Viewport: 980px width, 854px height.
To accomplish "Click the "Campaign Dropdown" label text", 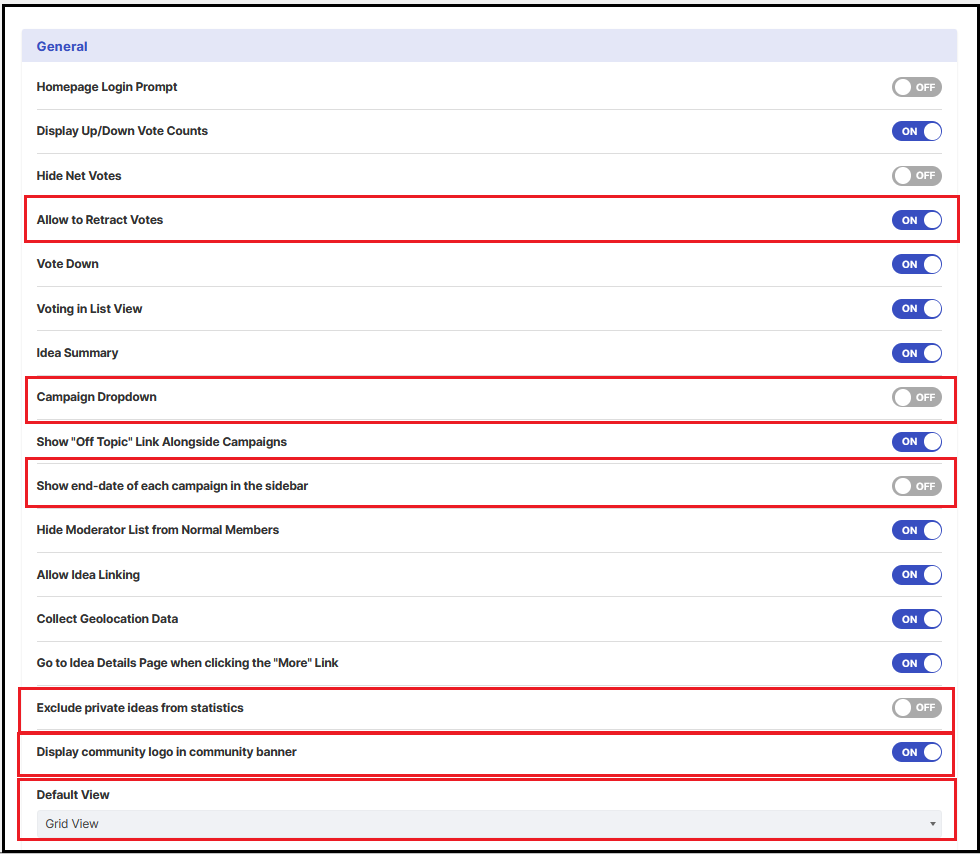I will [96, 397].
